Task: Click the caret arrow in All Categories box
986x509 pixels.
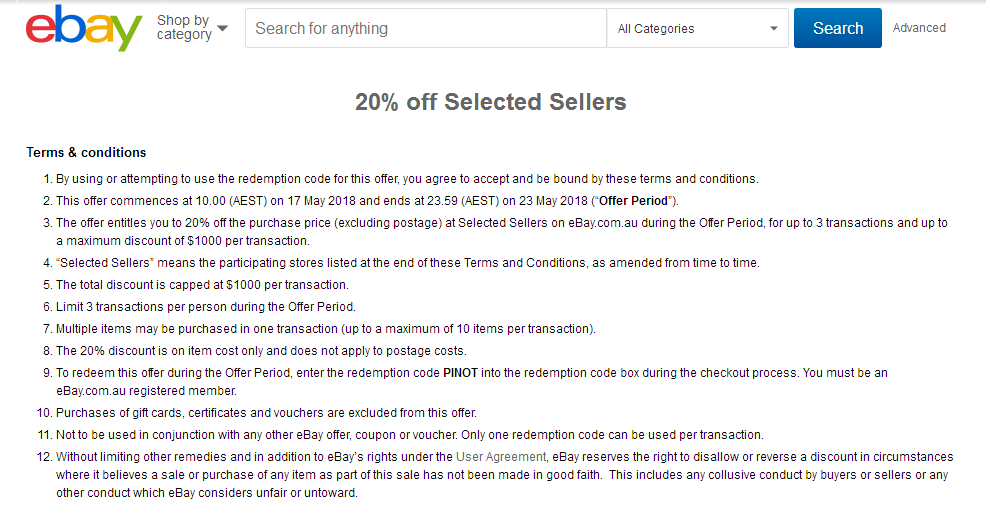Action: 773,28
